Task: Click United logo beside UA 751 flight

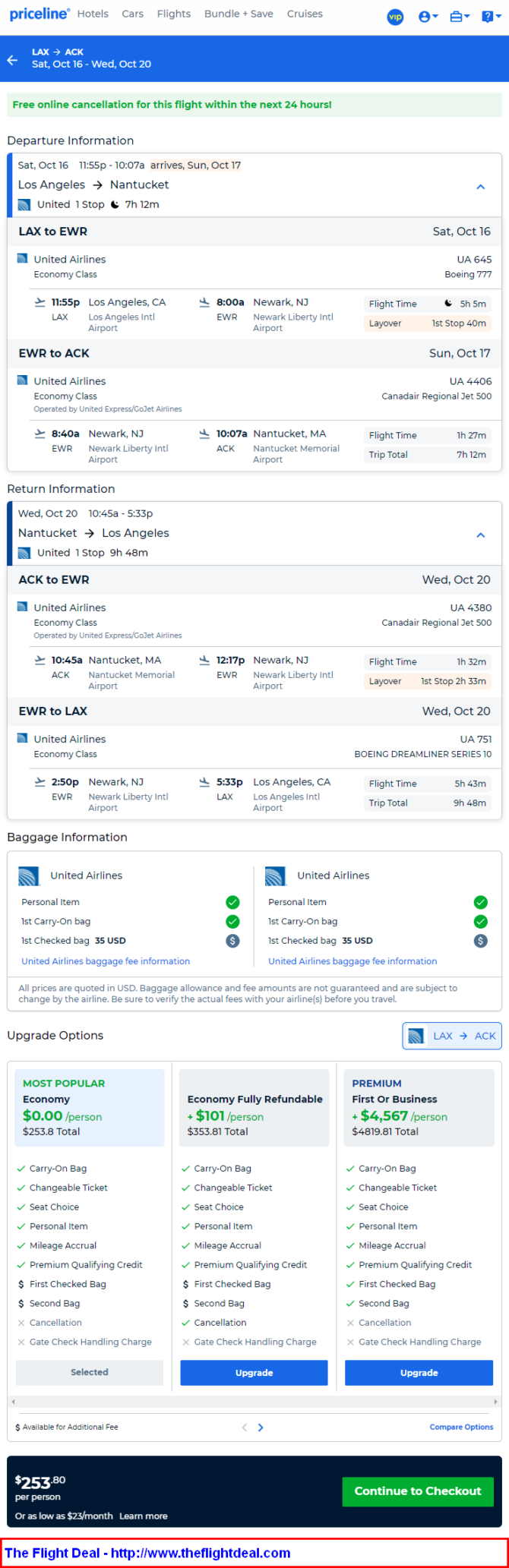Action: coord(22,738)
